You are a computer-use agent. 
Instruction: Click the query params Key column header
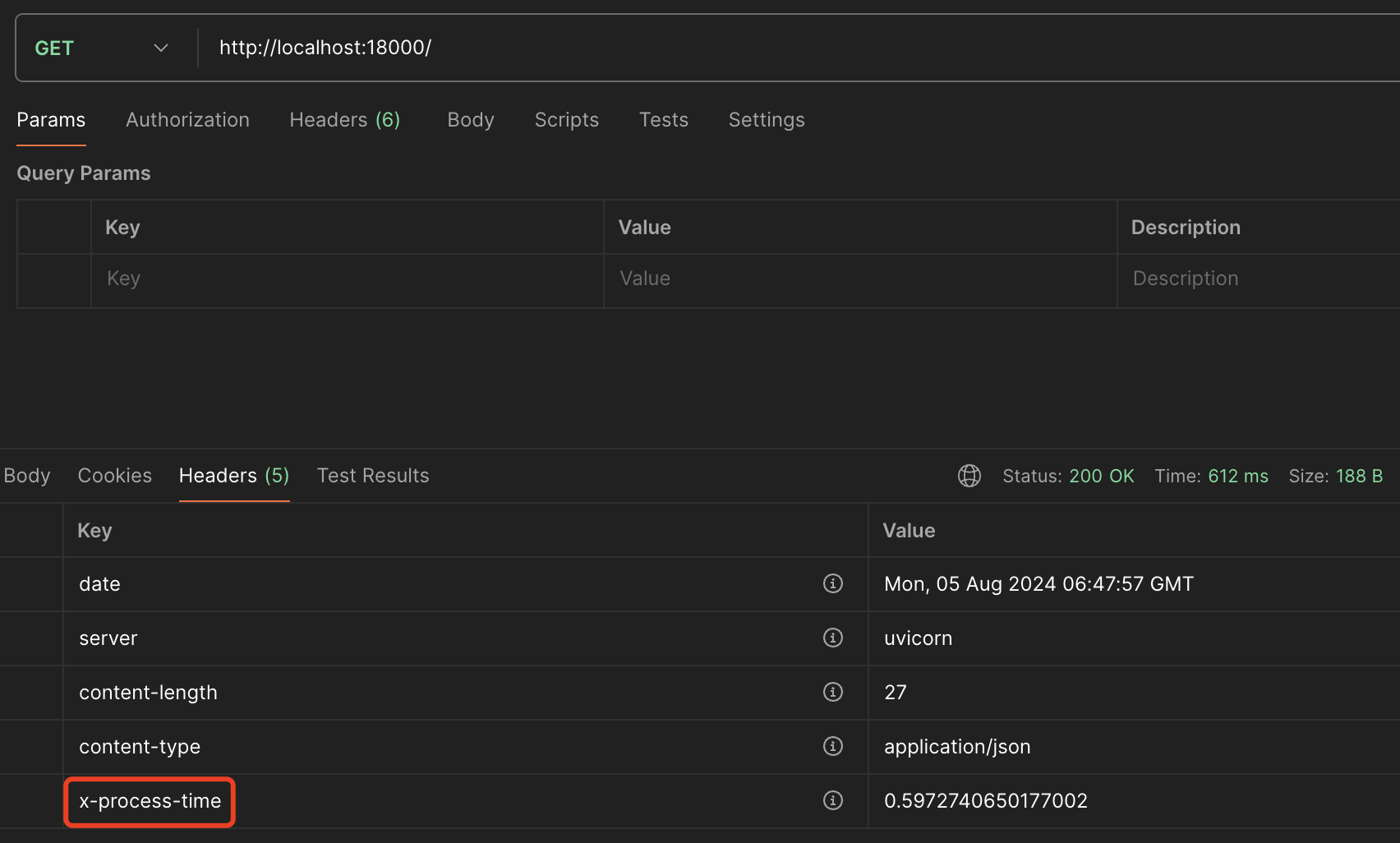point(122,228)
